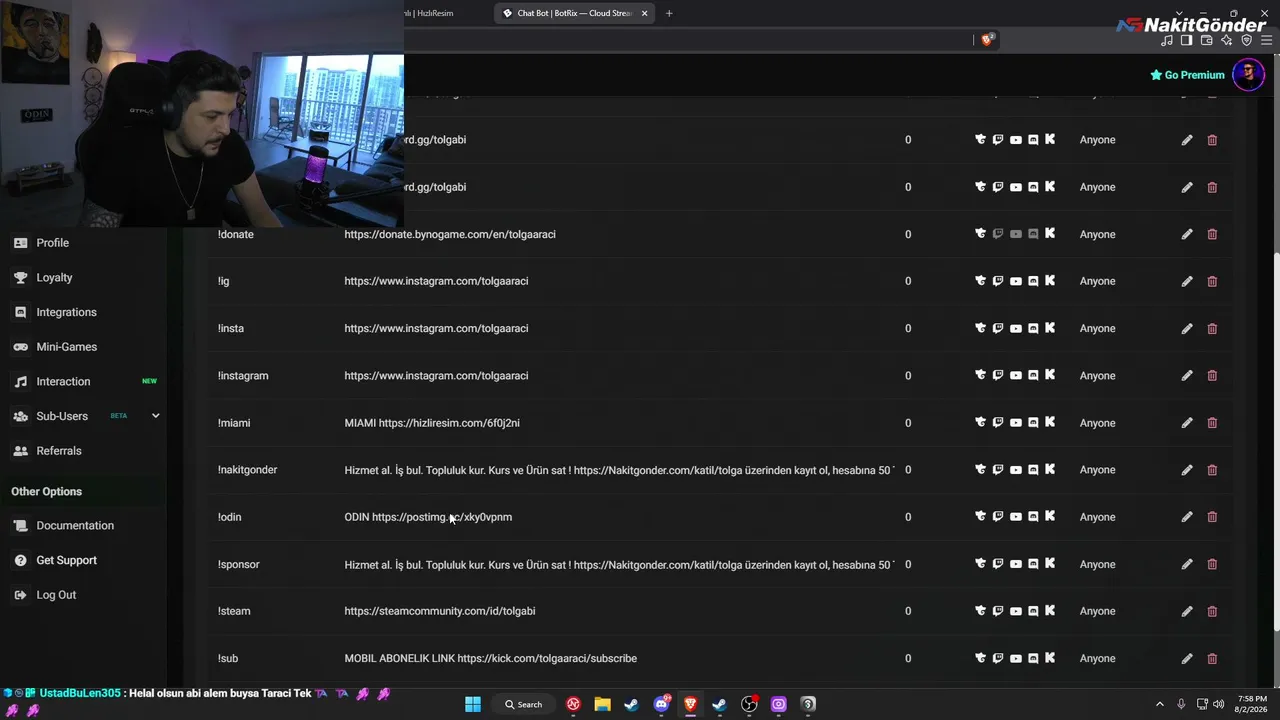Screen dimensions: 1280x720
Task: Click the pencil icon for the !ig command
Action: pyautogui.click(x=1187, y=281)
